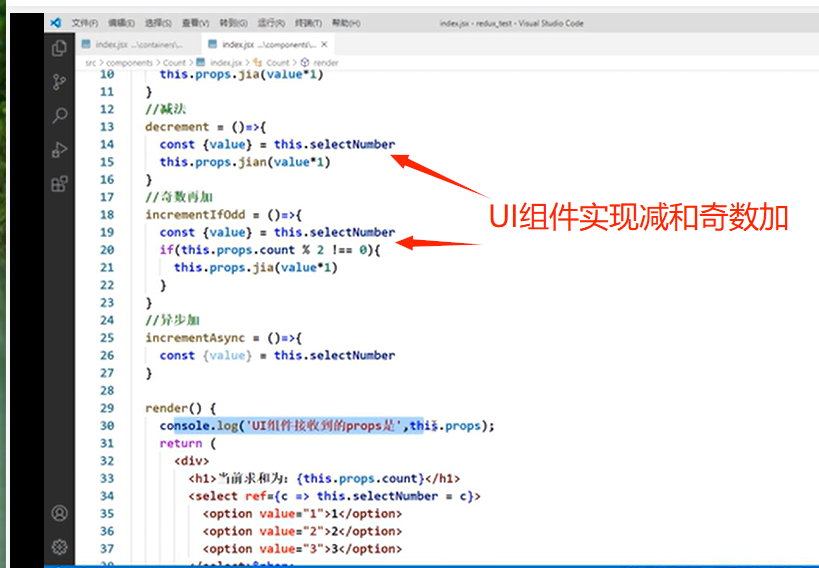This screenshot has width=819, height=568.
Task: Click the select ref line 34
Action: coord(334,496)
